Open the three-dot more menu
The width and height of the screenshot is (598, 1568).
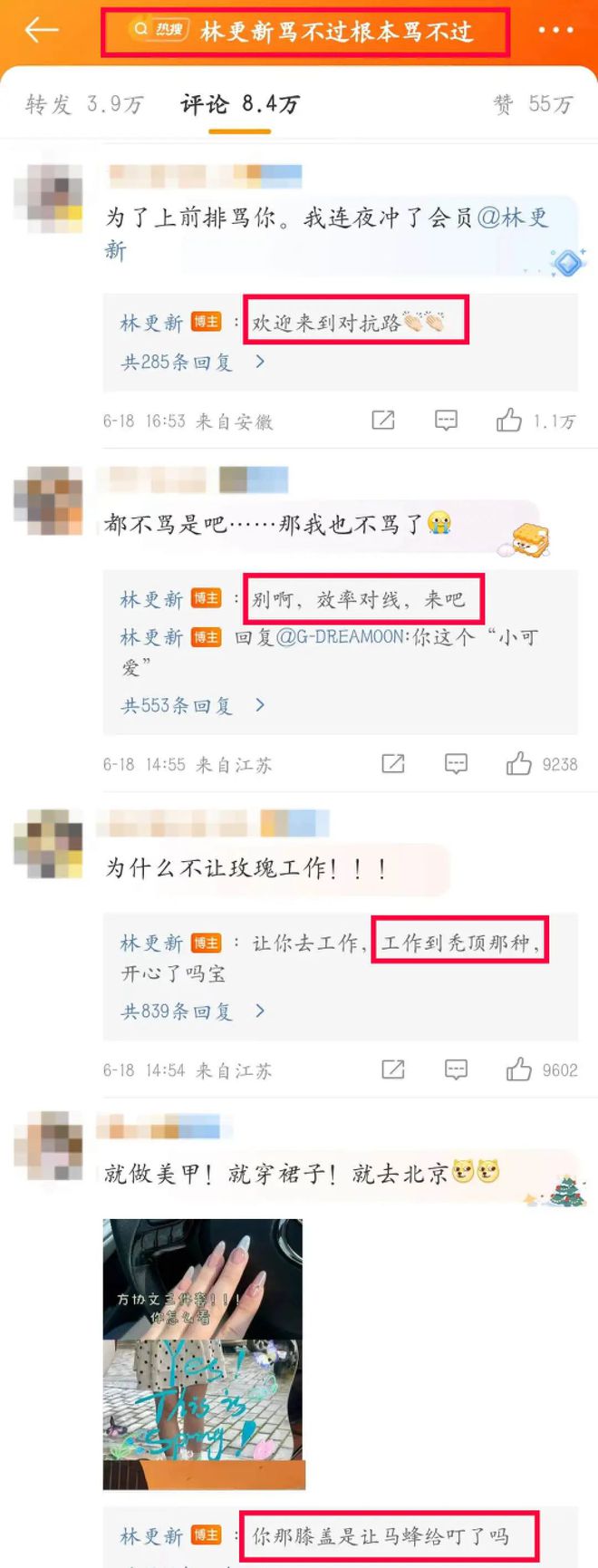(555, 30)
